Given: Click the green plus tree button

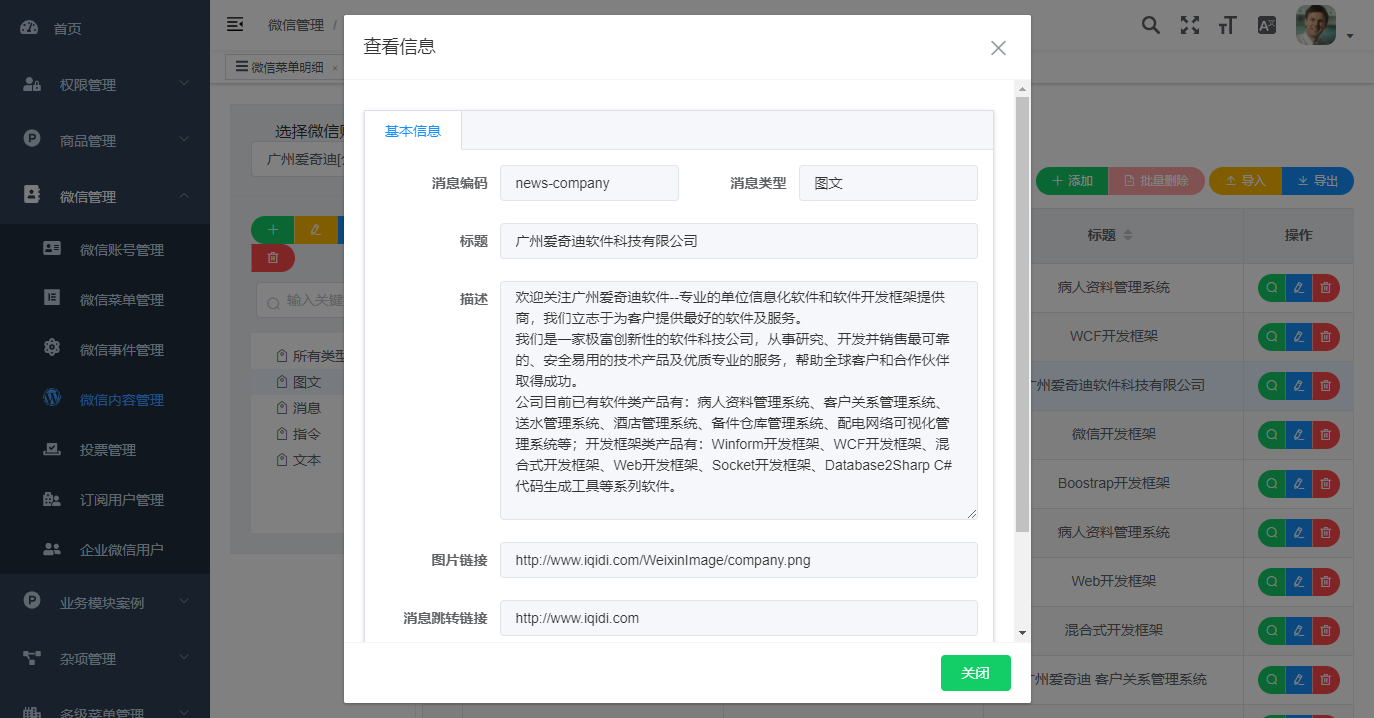Looking at the screenshot, I should click(273, 230).
